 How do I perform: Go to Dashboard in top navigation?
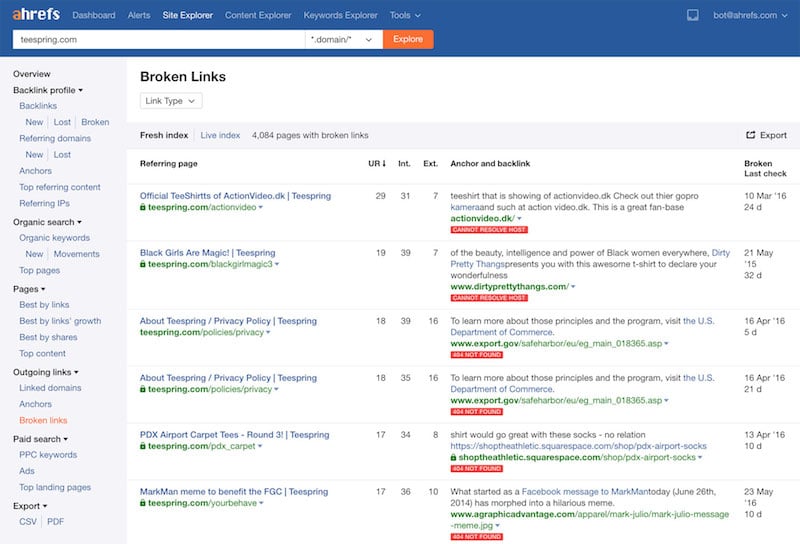point(94,15)
